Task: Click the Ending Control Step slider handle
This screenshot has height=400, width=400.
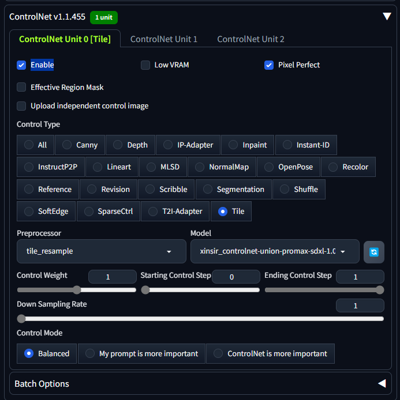Action: 380,290
